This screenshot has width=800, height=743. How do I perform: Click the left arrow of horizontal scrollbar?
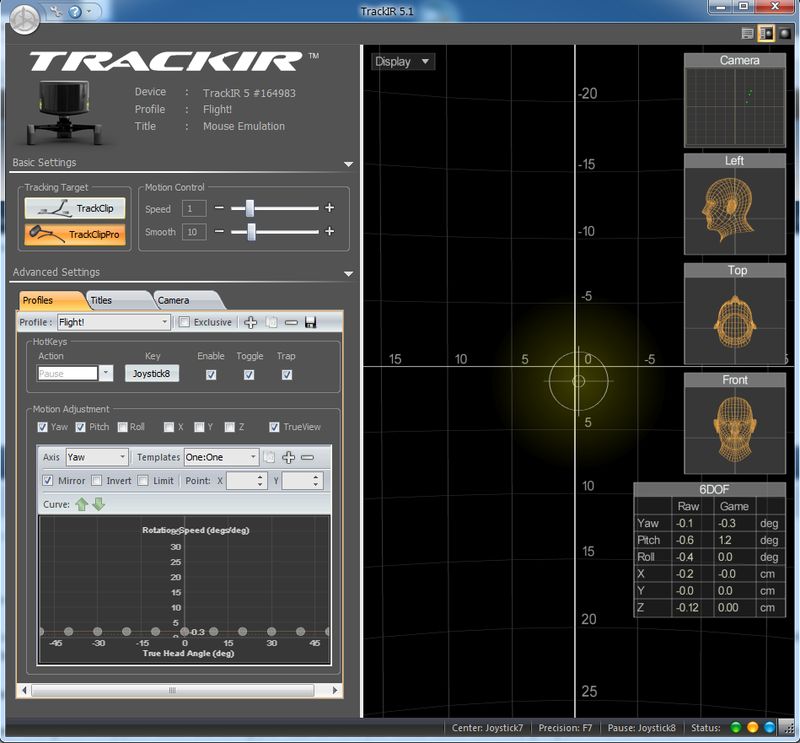coord(24,690)
